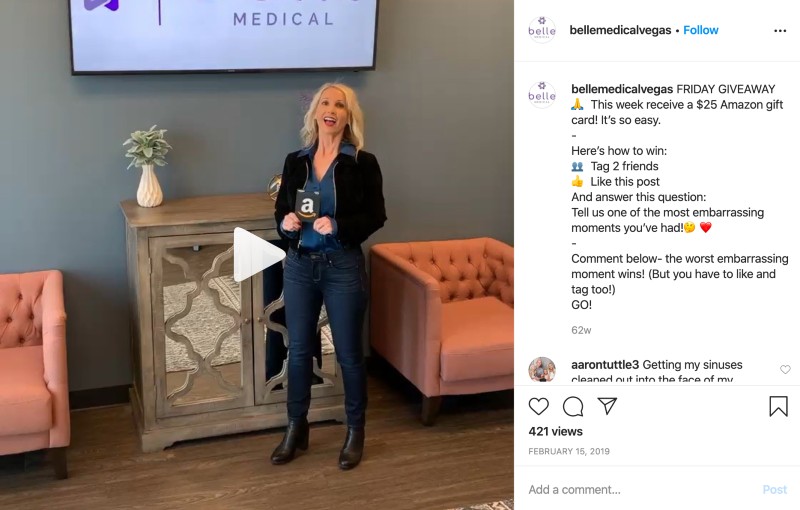
Task: Click the Amazon gift card in video
Action: pos(307,206)
